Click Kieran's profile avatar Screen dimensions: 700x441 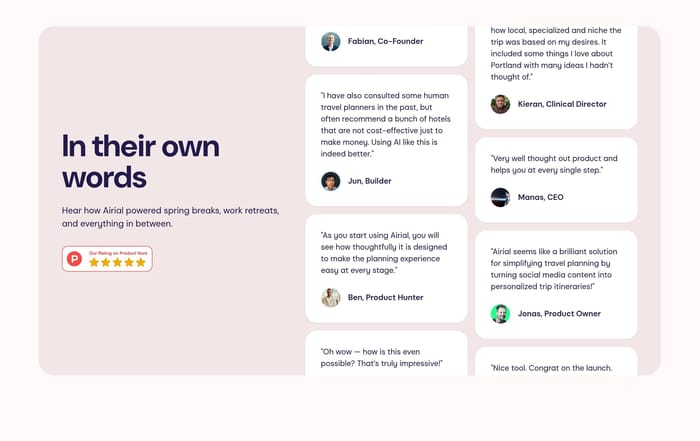click(x=500, y=104)
